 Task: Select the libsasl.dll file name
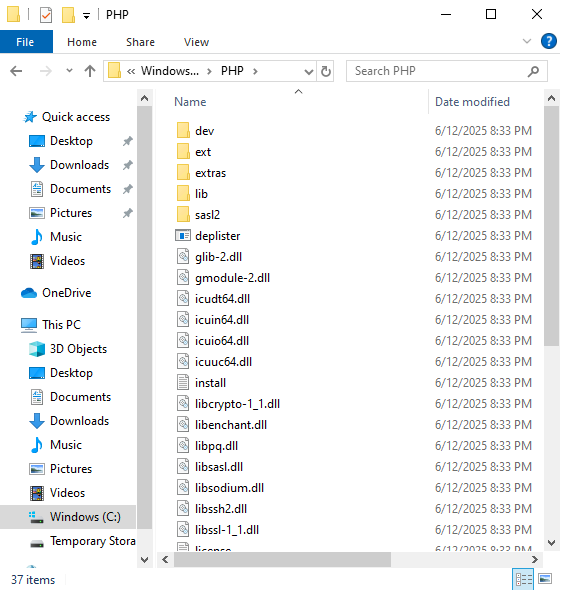click(x=219, y=467)
